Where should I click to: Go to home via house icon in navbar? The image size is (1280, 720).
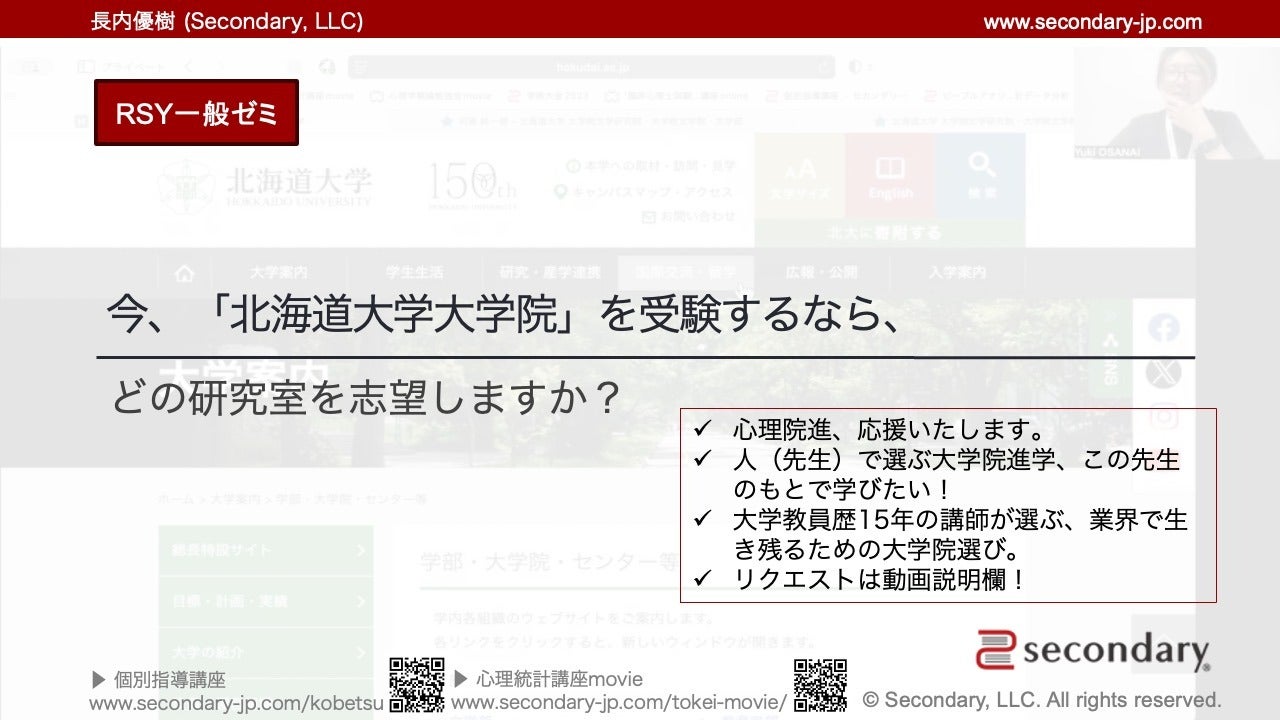click(184, 272)
